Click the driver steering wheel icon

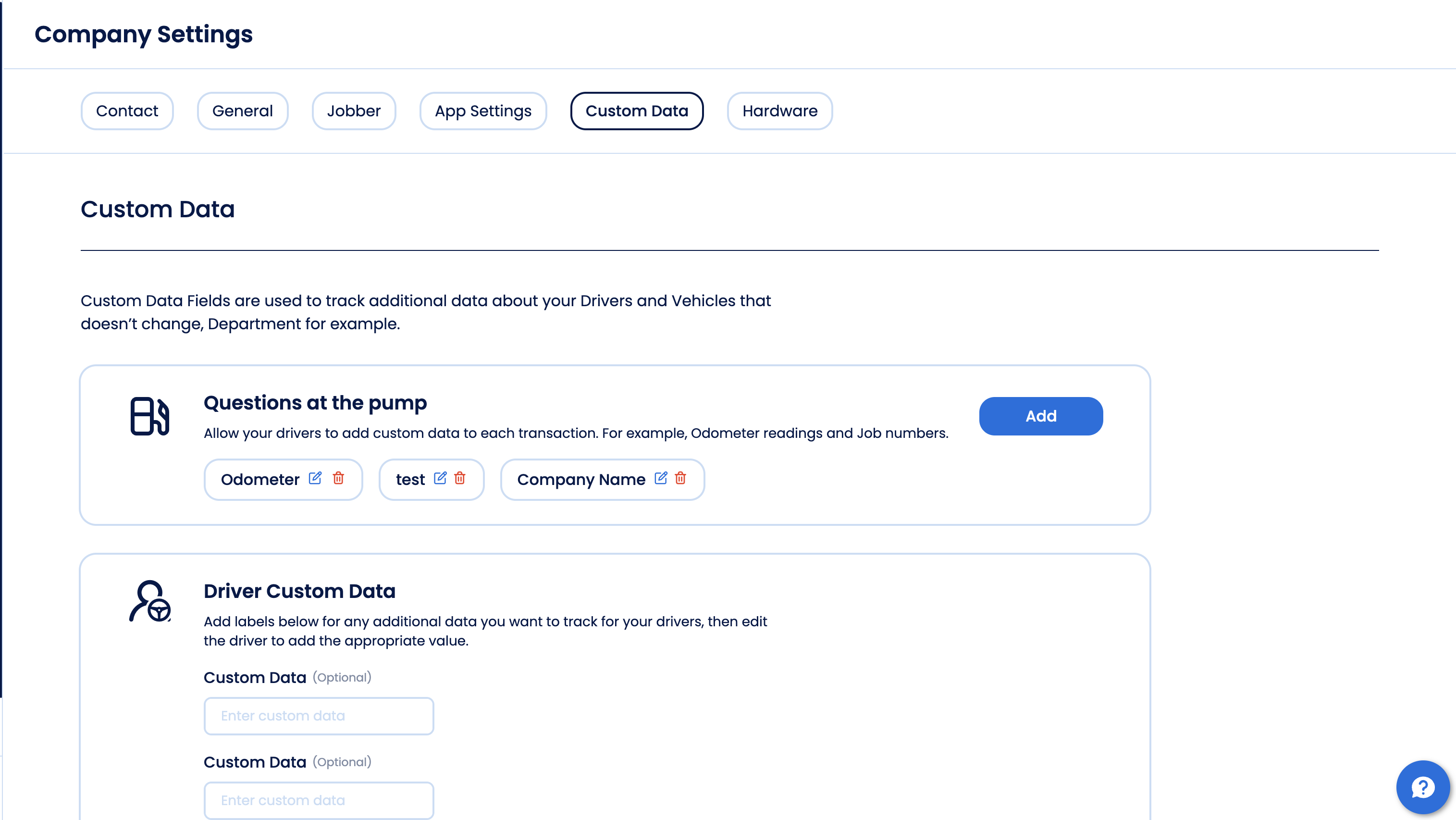coord(150,601)
